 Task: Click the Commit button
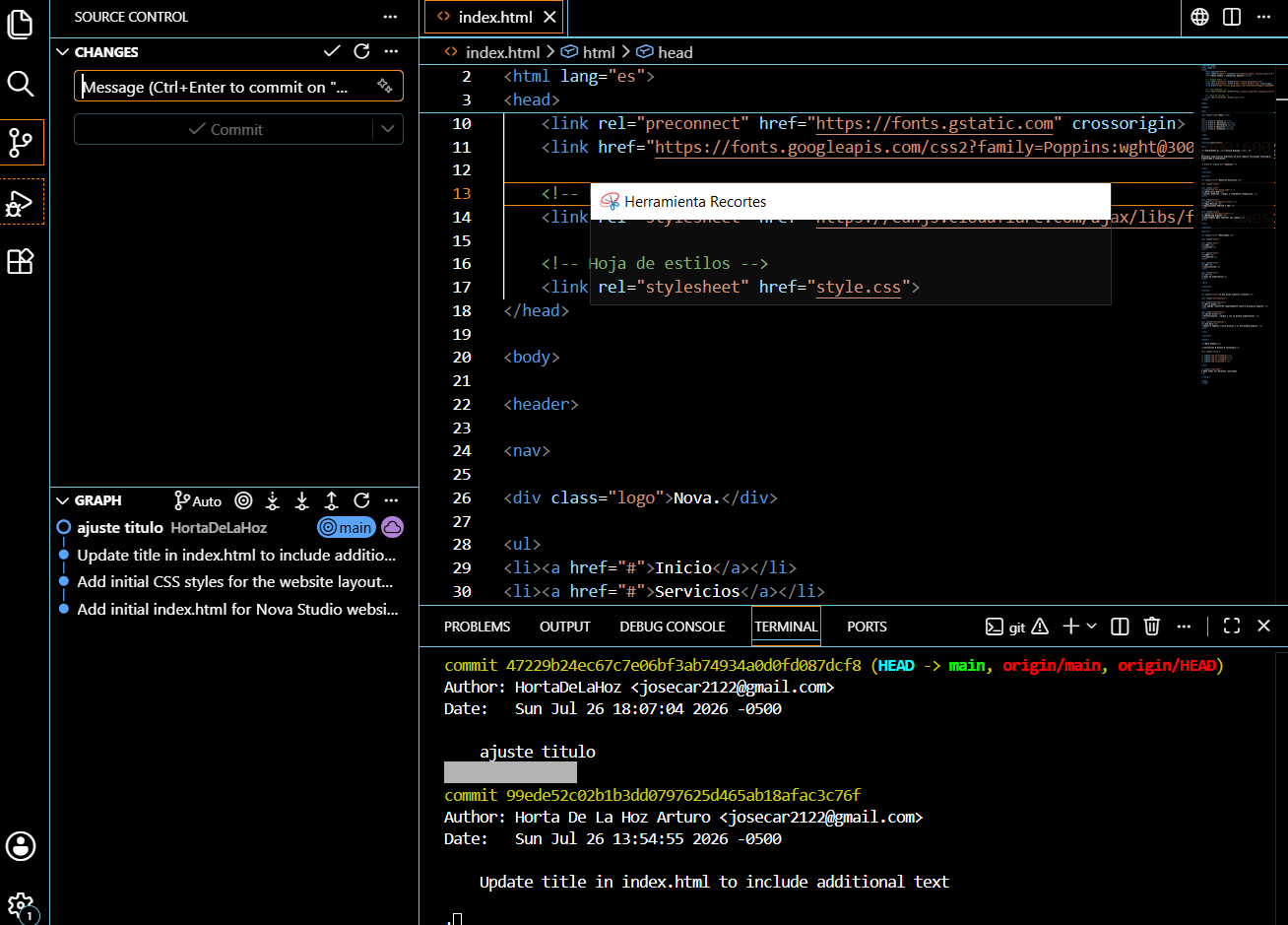[225, 129]
